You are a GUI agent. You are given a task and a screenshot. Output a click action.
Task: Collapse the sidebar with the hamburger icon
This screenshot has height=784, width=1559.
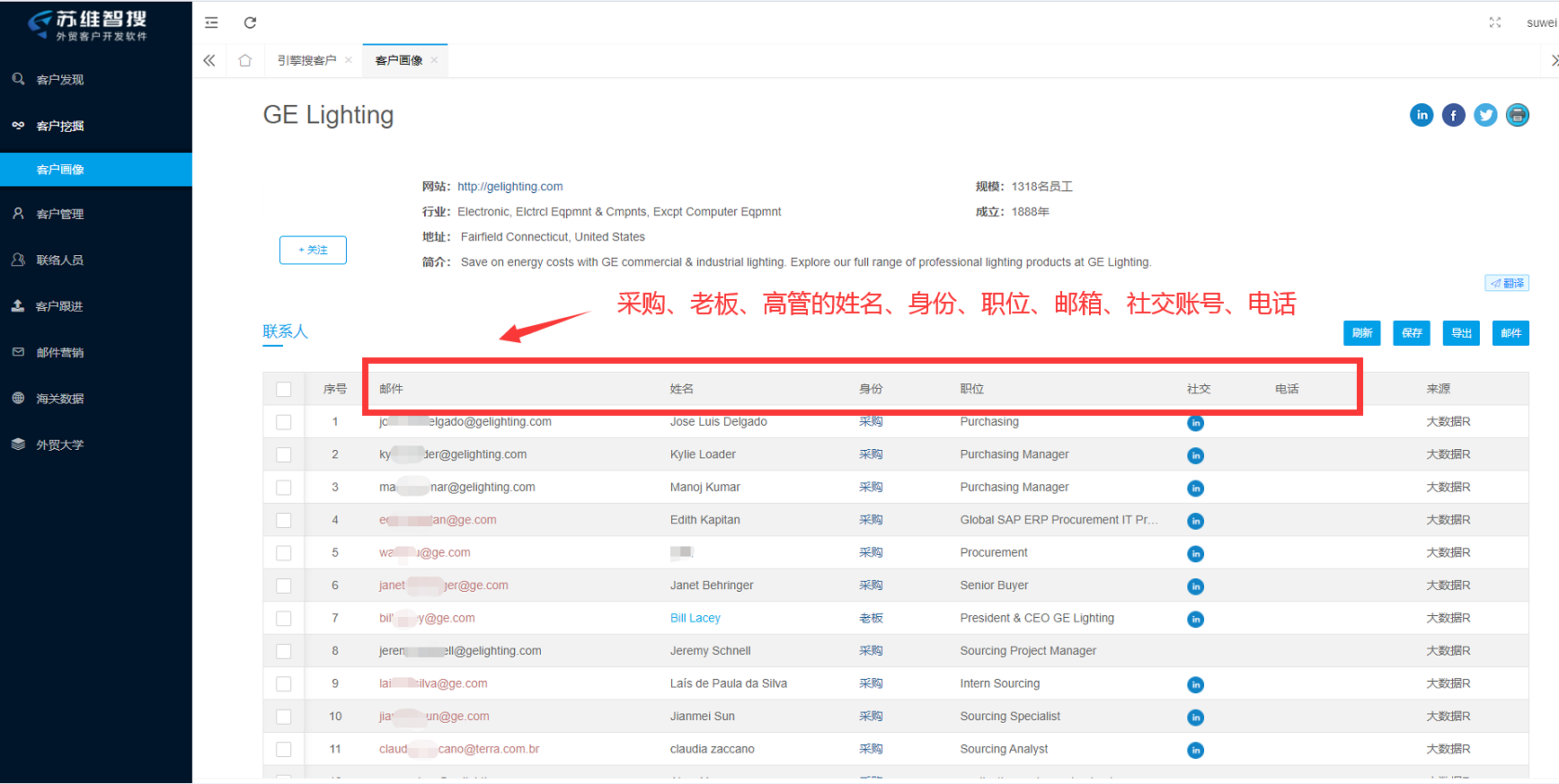click(211, 22)
